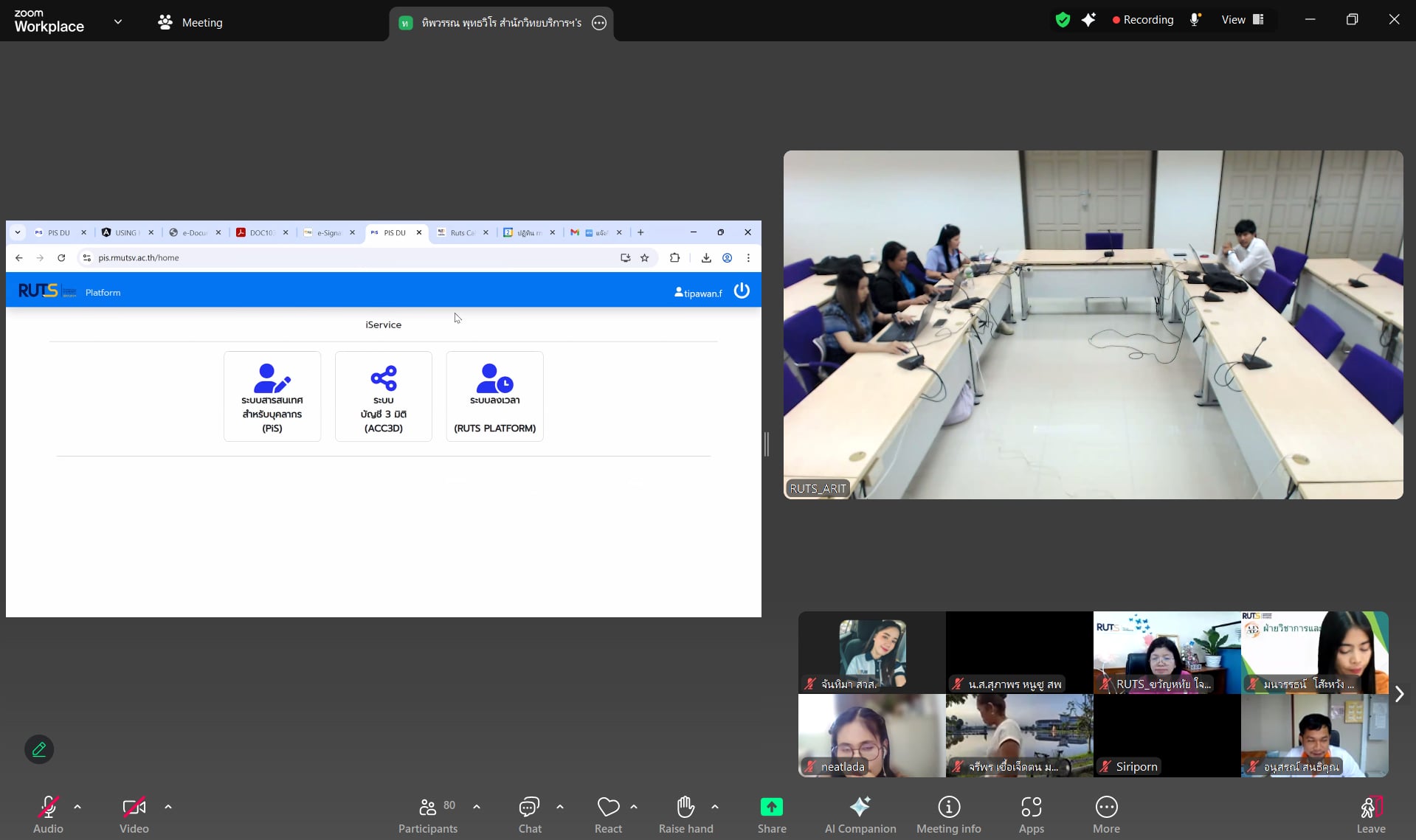
Task: Click the annotation pencil icon
Action: 39,749
